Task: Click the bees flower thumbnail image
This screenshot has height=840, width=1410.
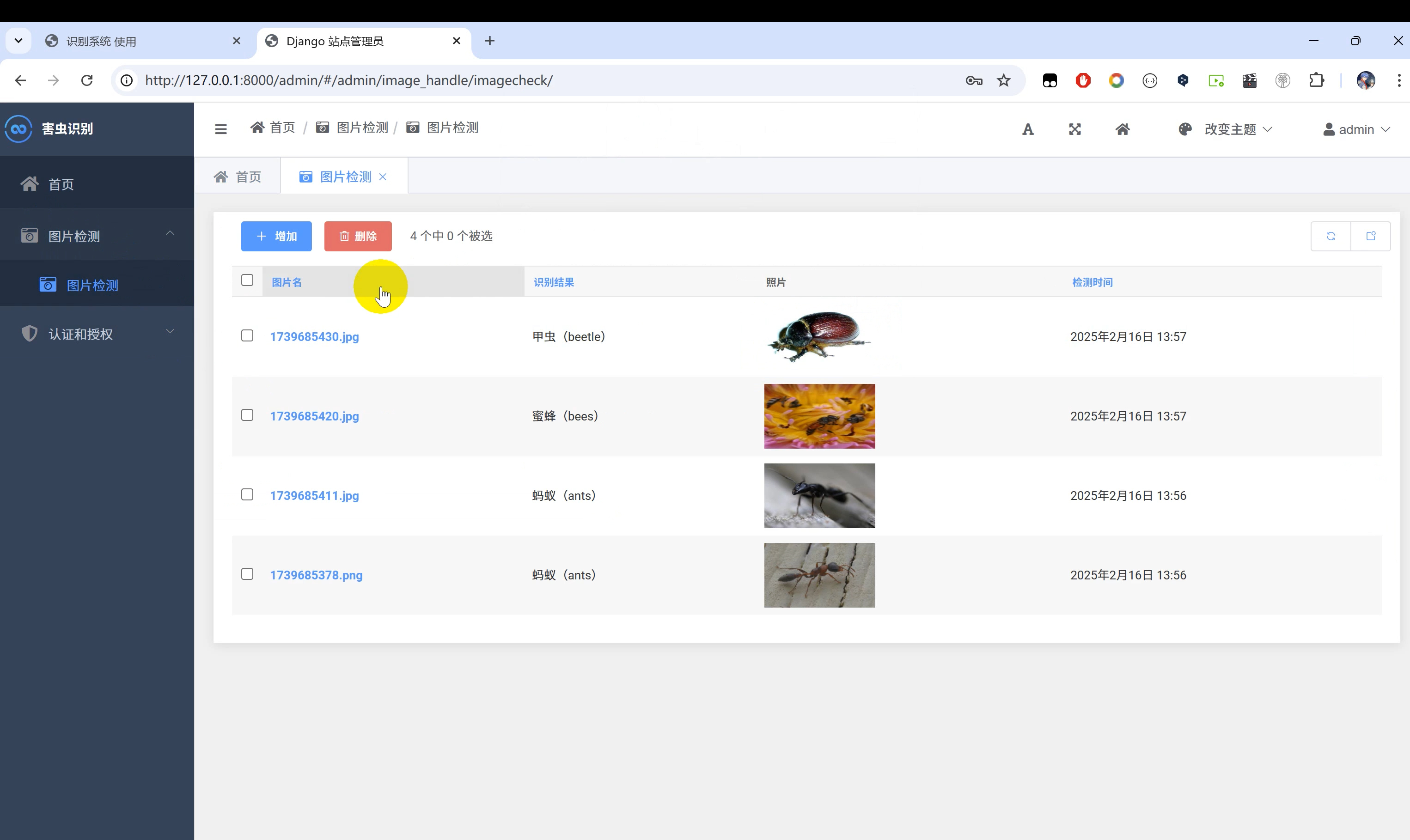Action: 818,416
